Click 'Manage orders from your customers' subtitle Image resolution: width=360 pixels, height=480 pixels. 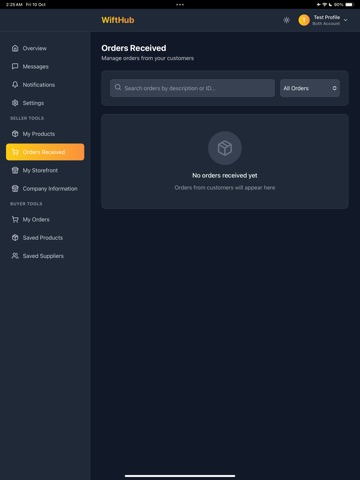[x=147, y=58]
